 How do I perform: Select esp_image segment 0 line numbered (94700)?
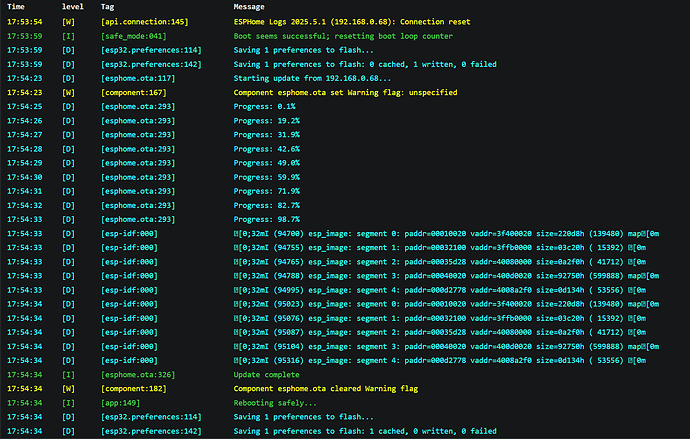(x=446, y=234)
